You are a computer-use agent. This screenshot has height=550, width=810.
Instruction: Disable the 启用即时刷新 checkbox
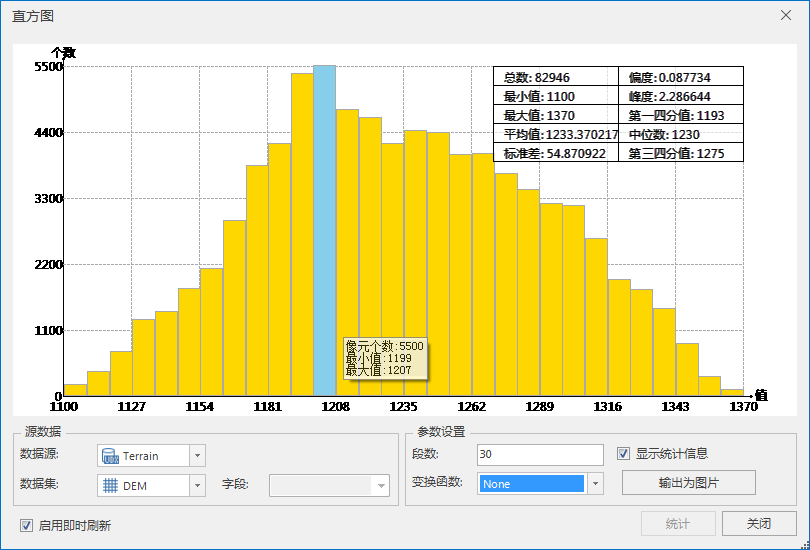click(26, 525)
